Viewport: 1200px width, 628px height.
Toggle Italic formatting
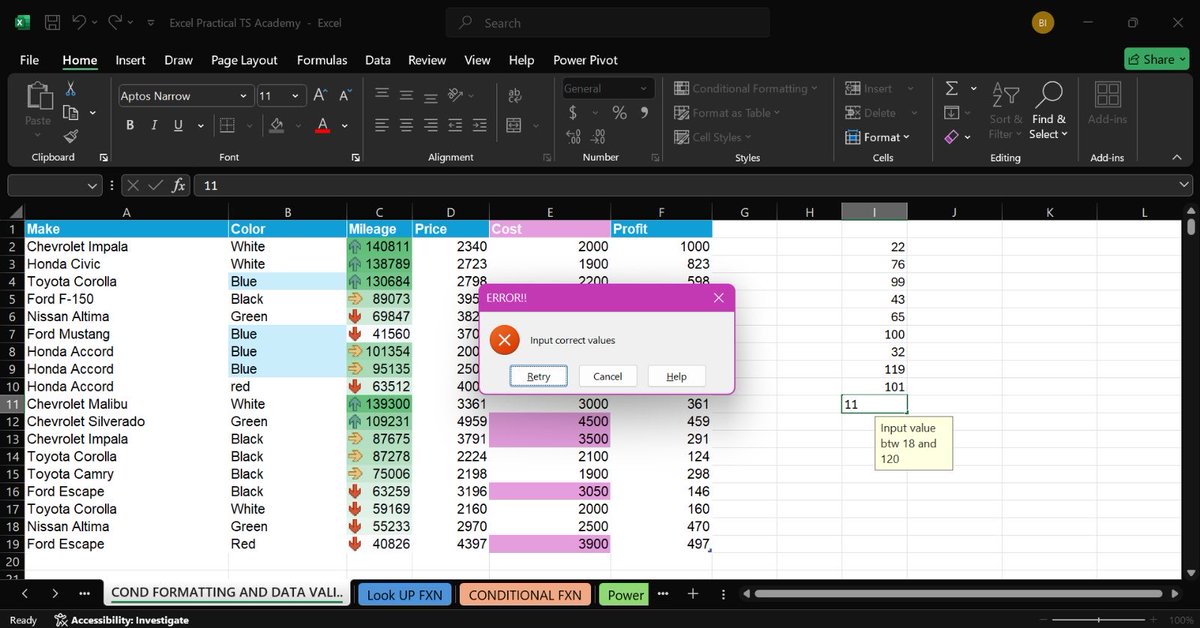[154, 126]
